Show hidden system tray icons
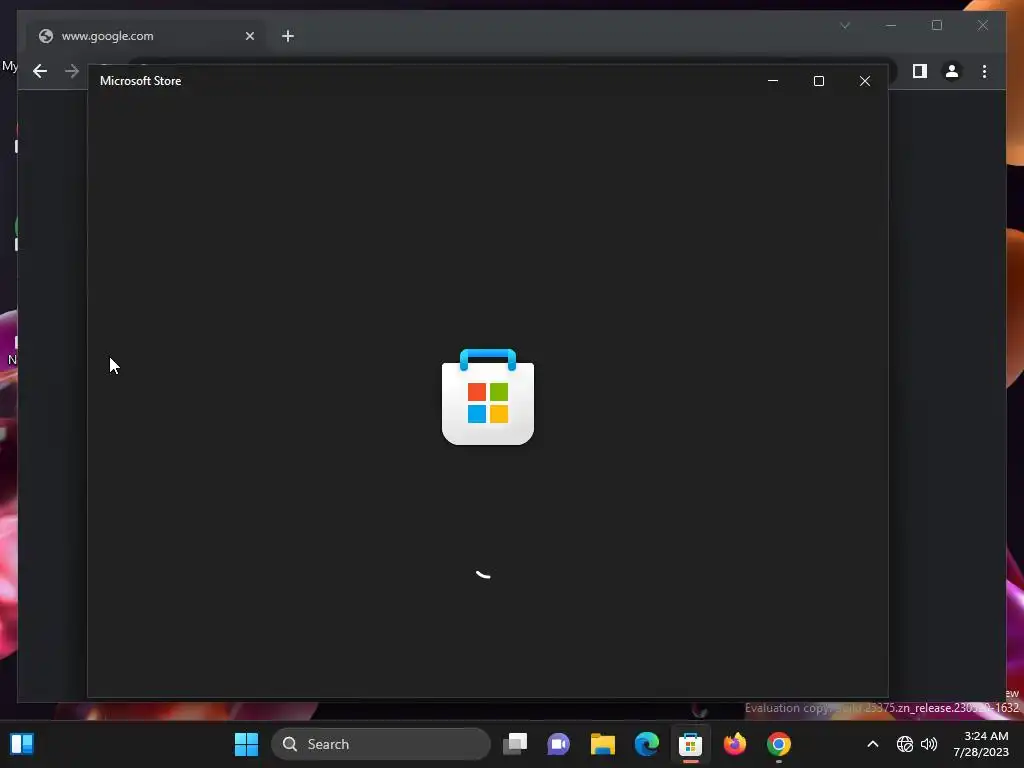The height and width of the screenshot is (768, 1024). 872,744
